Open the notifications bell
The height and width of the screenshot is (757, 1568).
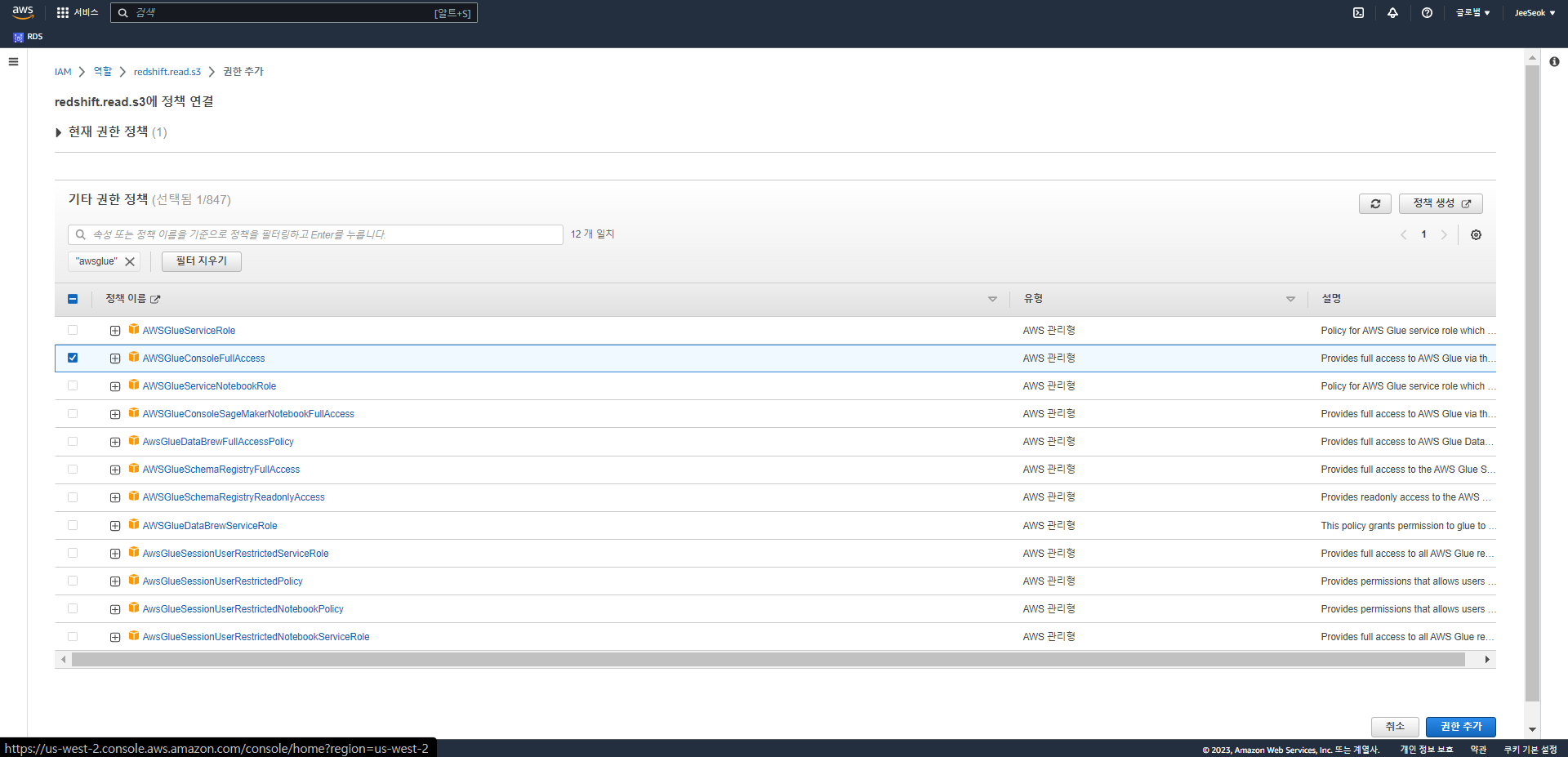pyautogui.click(x=1392, y=12)
